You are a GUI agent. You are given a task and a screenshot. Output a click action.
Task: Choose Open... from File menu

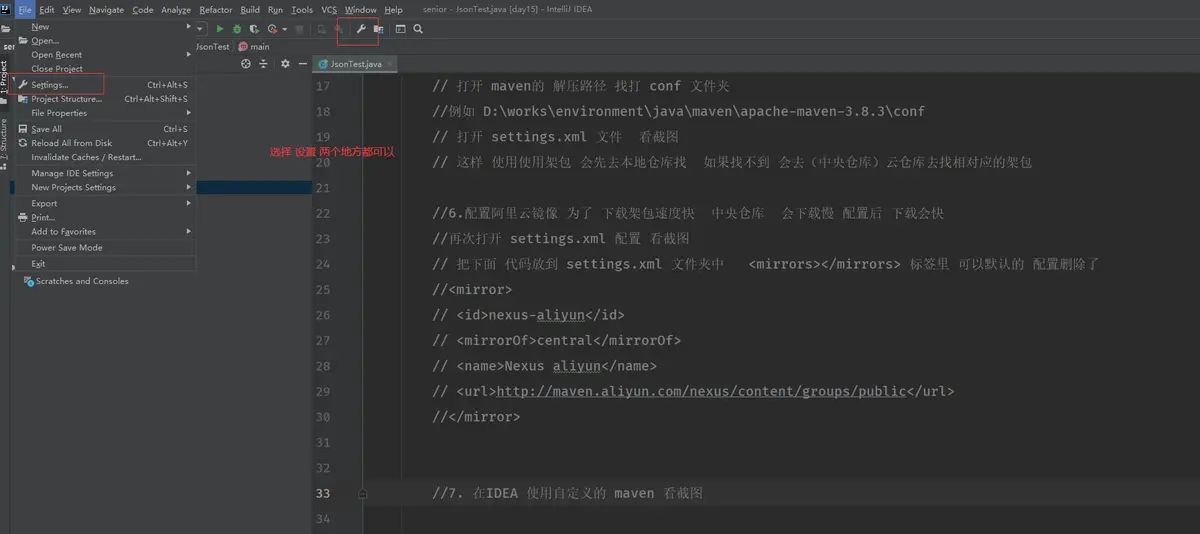tap(104, 41)
